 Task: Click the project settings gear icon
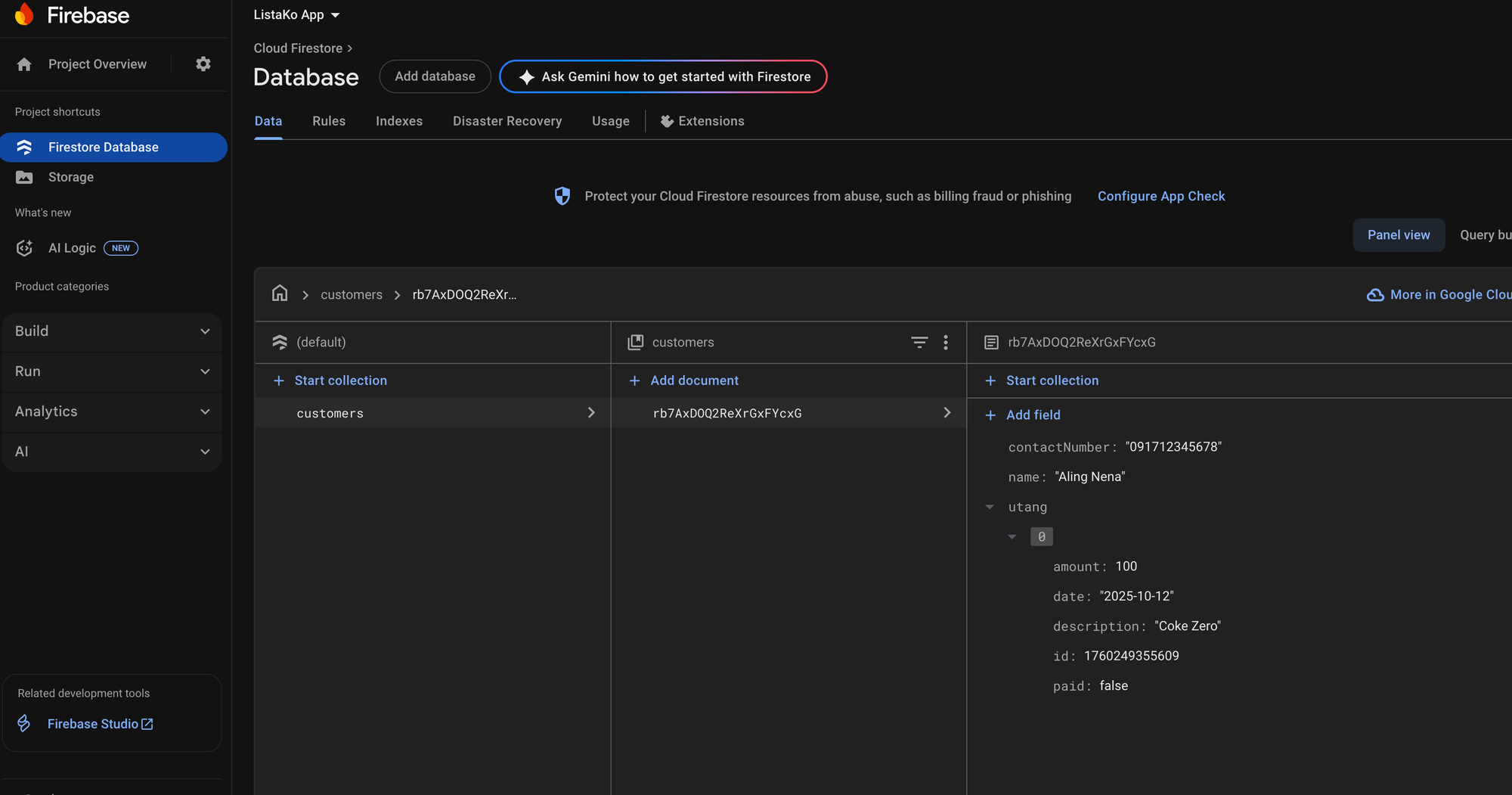click(203, 64)
